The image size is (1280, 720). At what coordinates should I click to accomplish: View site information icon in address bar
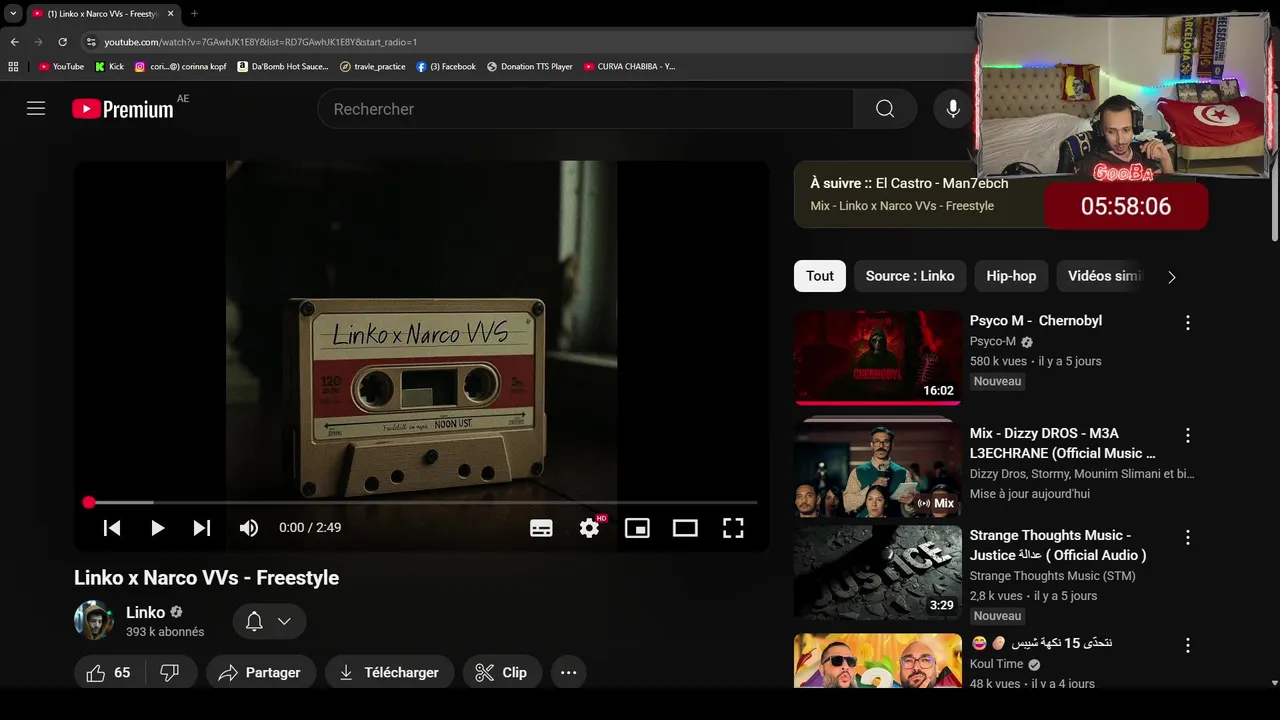click(x=91, y=42)
